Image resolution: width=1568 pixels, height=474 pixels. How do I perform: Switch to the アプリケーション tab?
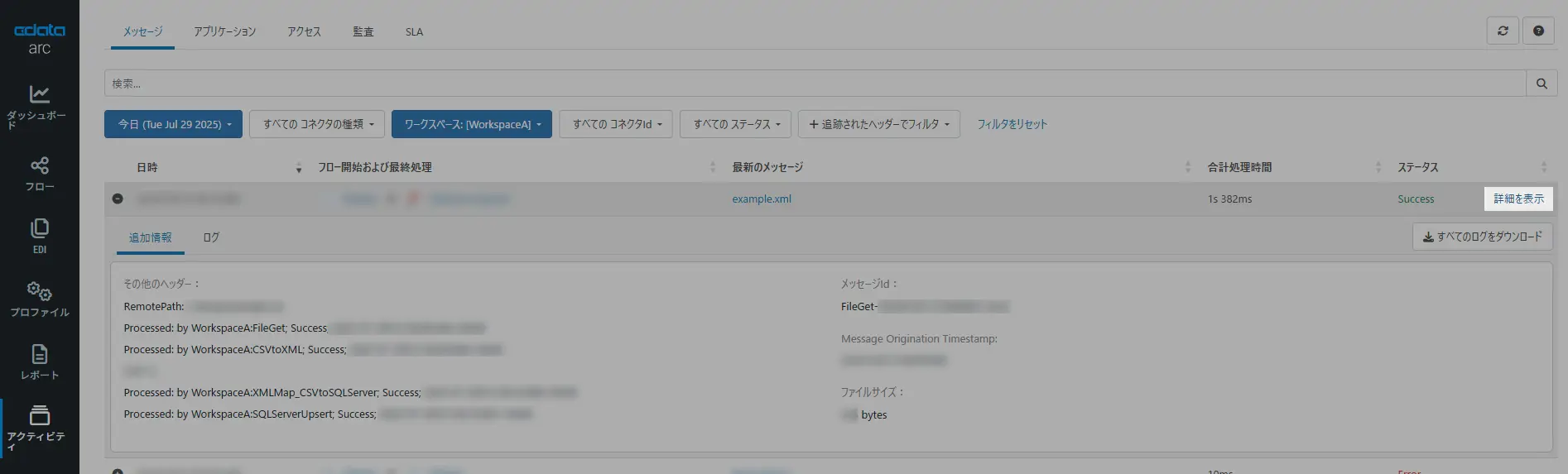click(x=224, y=31)
